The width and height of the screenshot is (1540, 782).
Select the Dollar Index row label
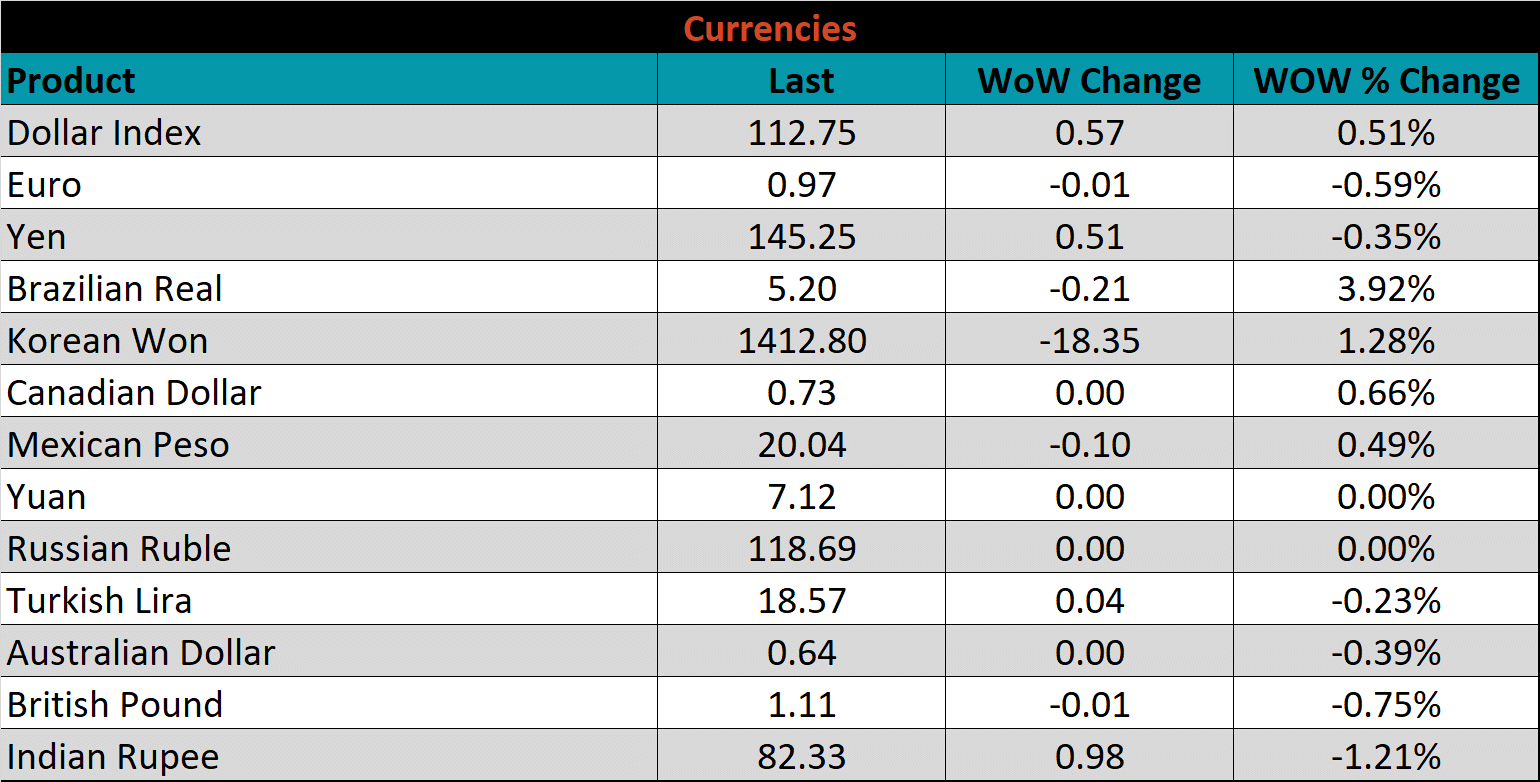pos(104,132)
